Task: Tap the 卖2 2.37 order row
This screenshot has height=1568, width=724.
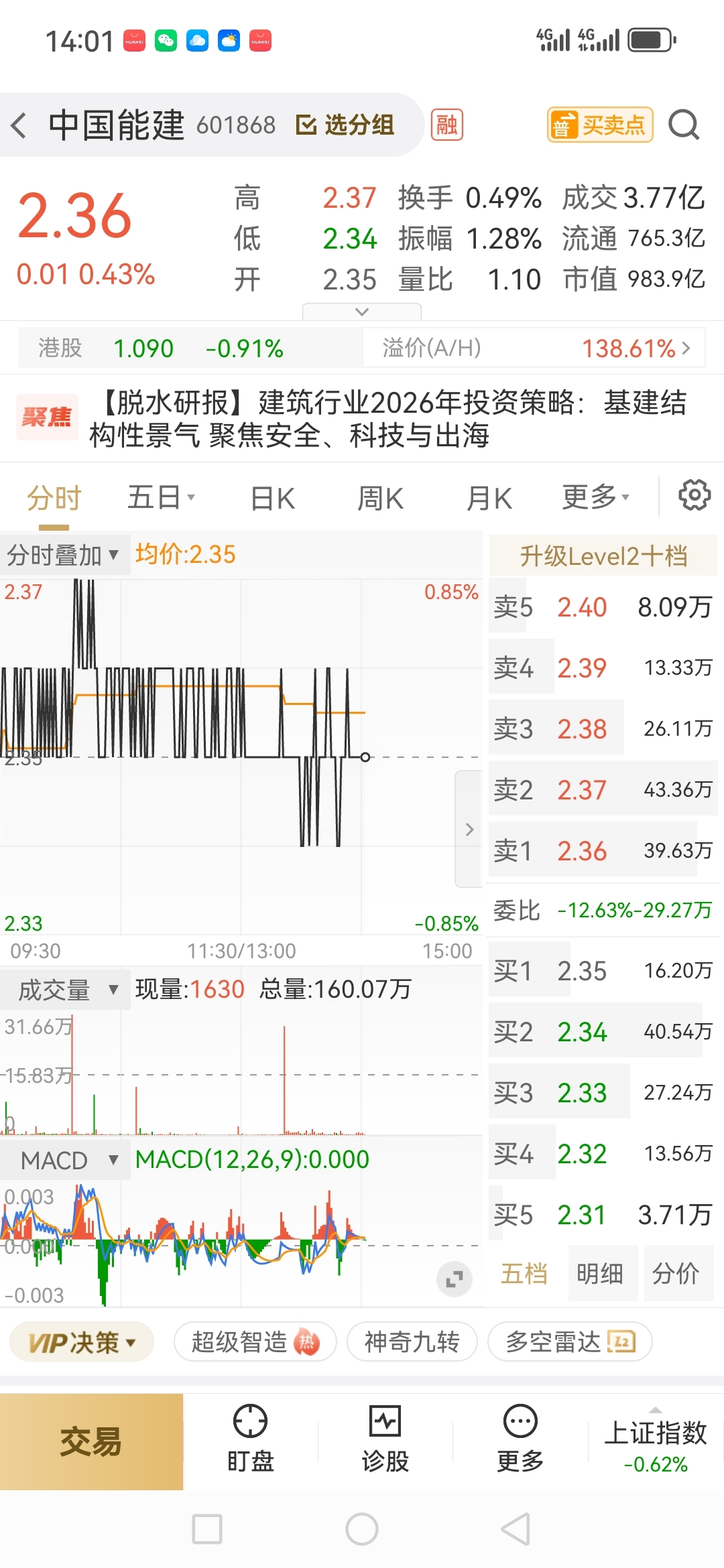Action: coord(603,789)
